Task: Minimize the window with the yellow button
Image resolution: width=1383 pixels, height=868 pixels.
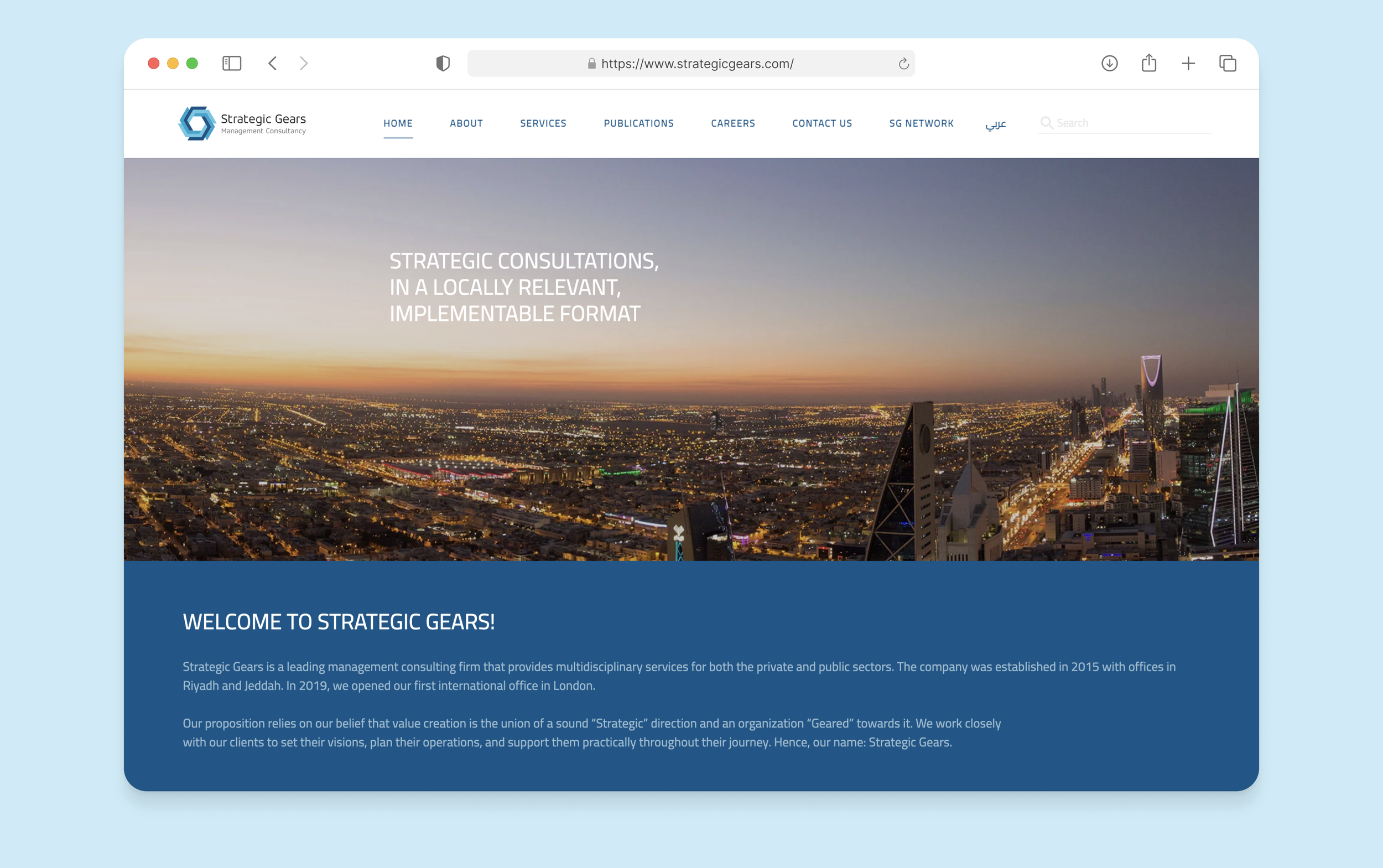Action: (173, 63)
